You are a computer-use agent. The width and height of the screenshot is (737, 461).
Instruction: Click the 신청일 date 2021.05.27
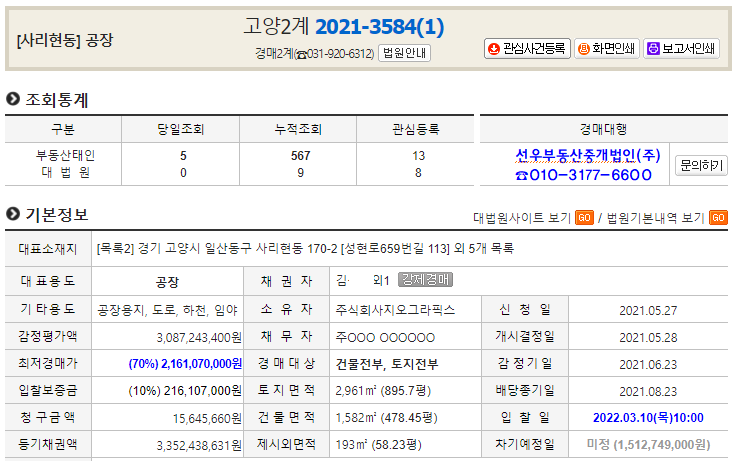(648, 311)
